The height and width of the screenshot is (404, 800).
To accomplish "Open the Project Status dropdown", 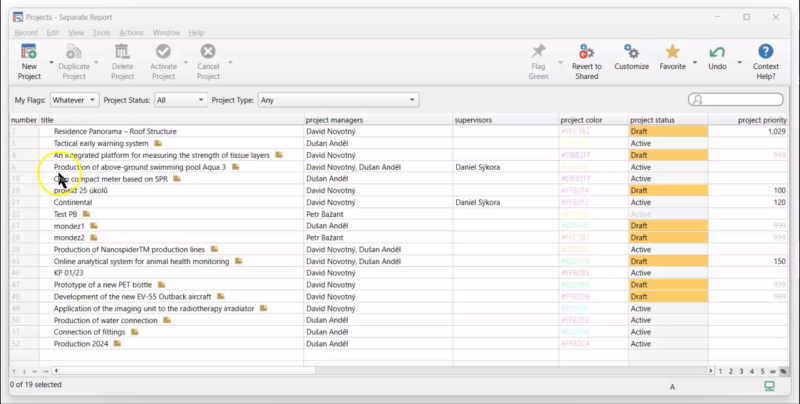I will (180, 100).
